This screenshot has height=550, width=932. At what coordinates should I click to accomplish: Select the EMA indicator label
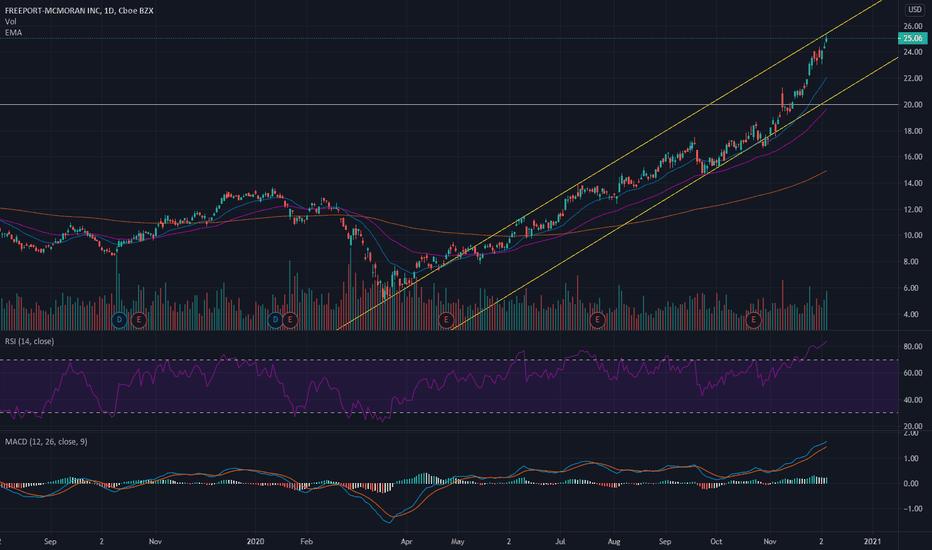[13, 33]
